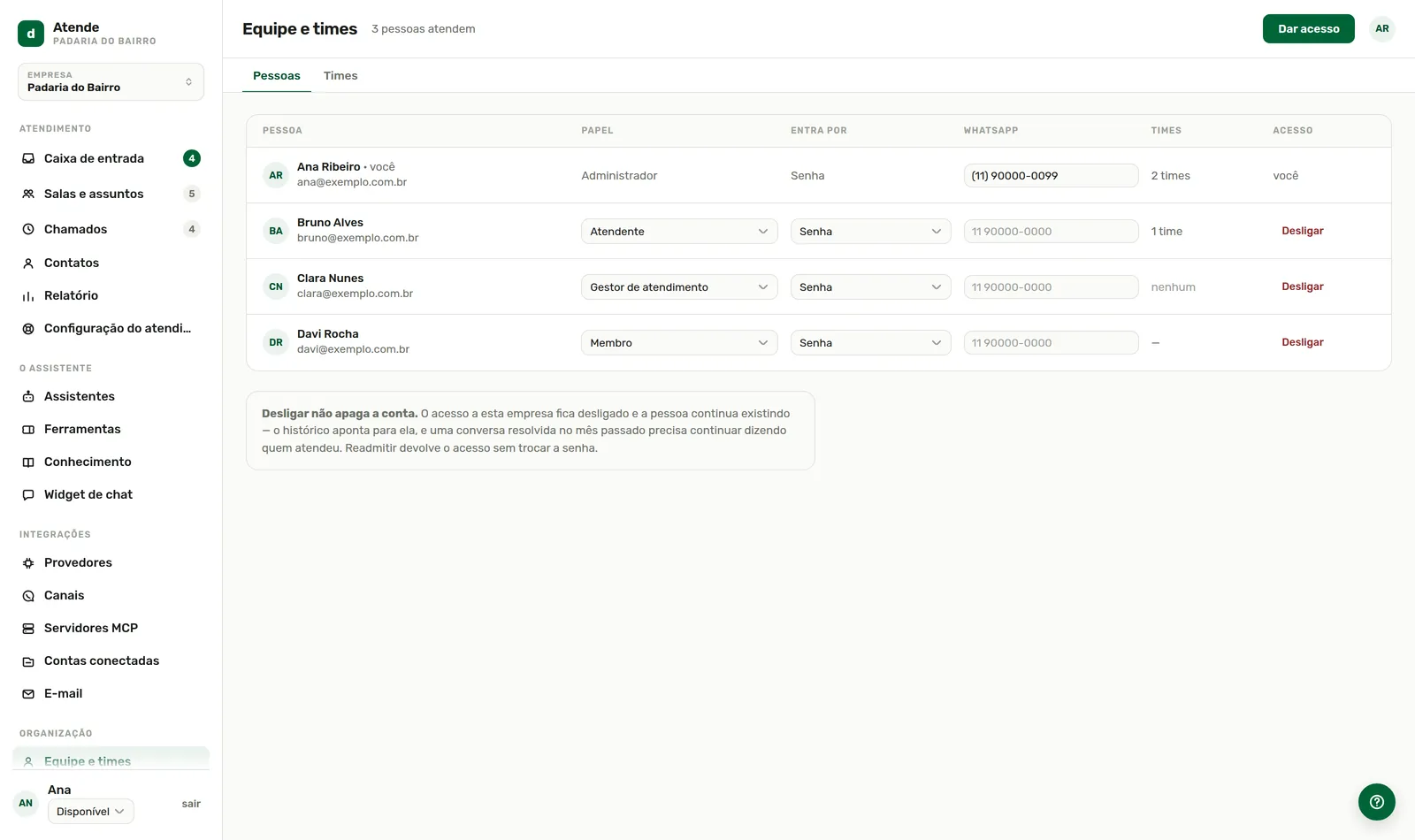This screenshot has width=1415, height=840.
Task: Open Bruno Alves's Atendente role dropdown
Action: (x=679, y=231)
